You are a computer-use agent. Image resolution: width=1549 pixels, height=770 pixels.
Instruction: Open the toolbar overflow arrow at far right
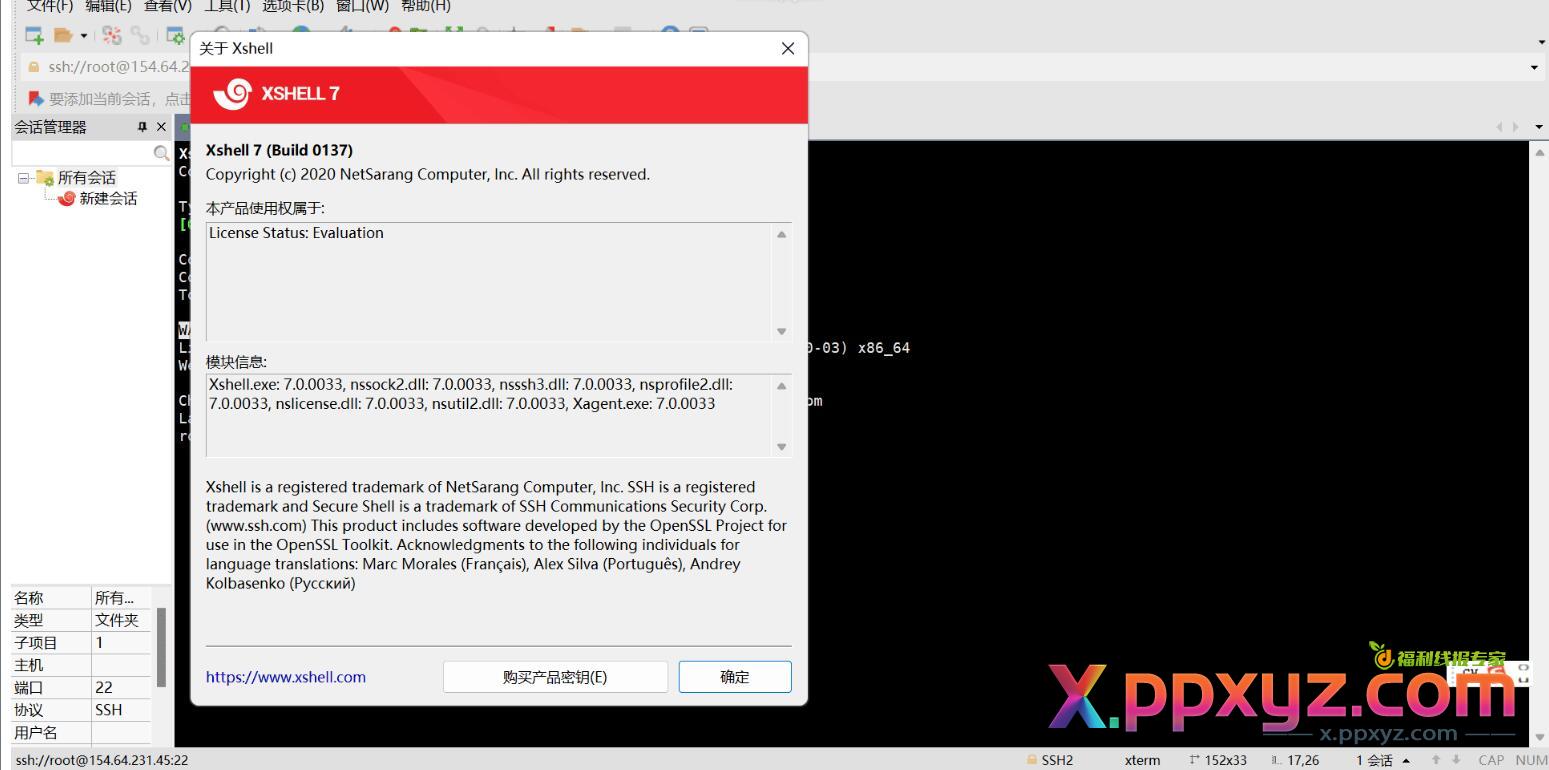point(1541,42)
